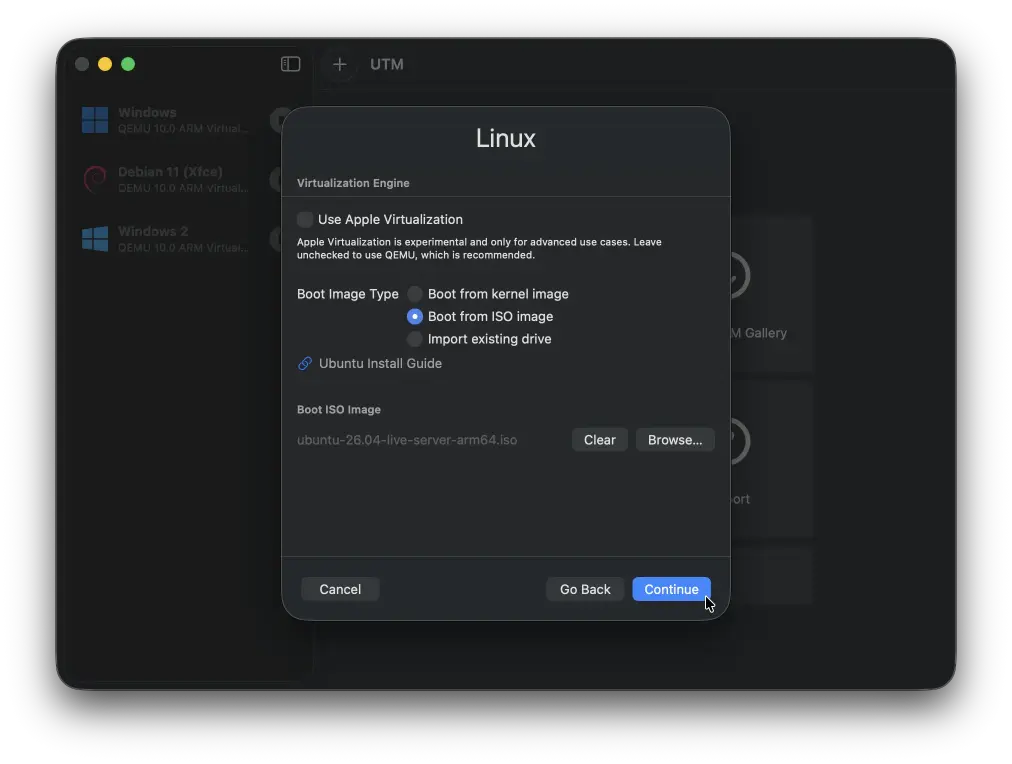Click the Virtualization Engine heading

coord(353,183)
